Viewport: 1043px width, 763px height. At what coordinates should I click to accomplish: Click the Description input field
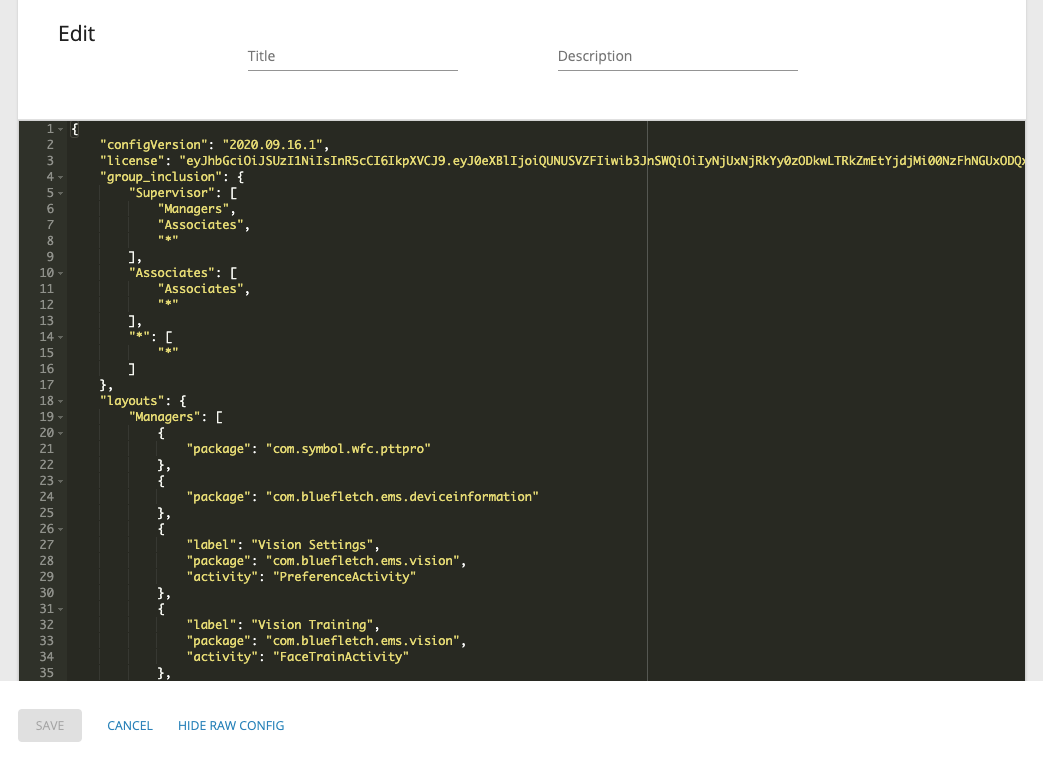pos(677,57)
